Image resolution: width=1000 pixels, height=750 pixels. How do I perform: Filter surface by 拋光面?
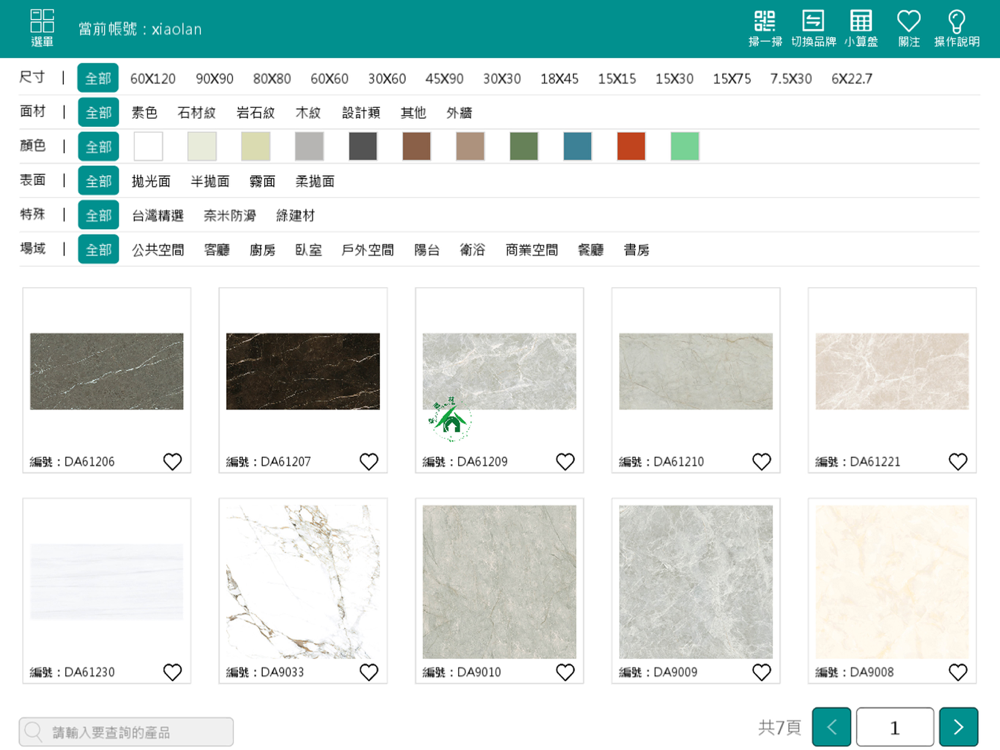click(151, 181)
